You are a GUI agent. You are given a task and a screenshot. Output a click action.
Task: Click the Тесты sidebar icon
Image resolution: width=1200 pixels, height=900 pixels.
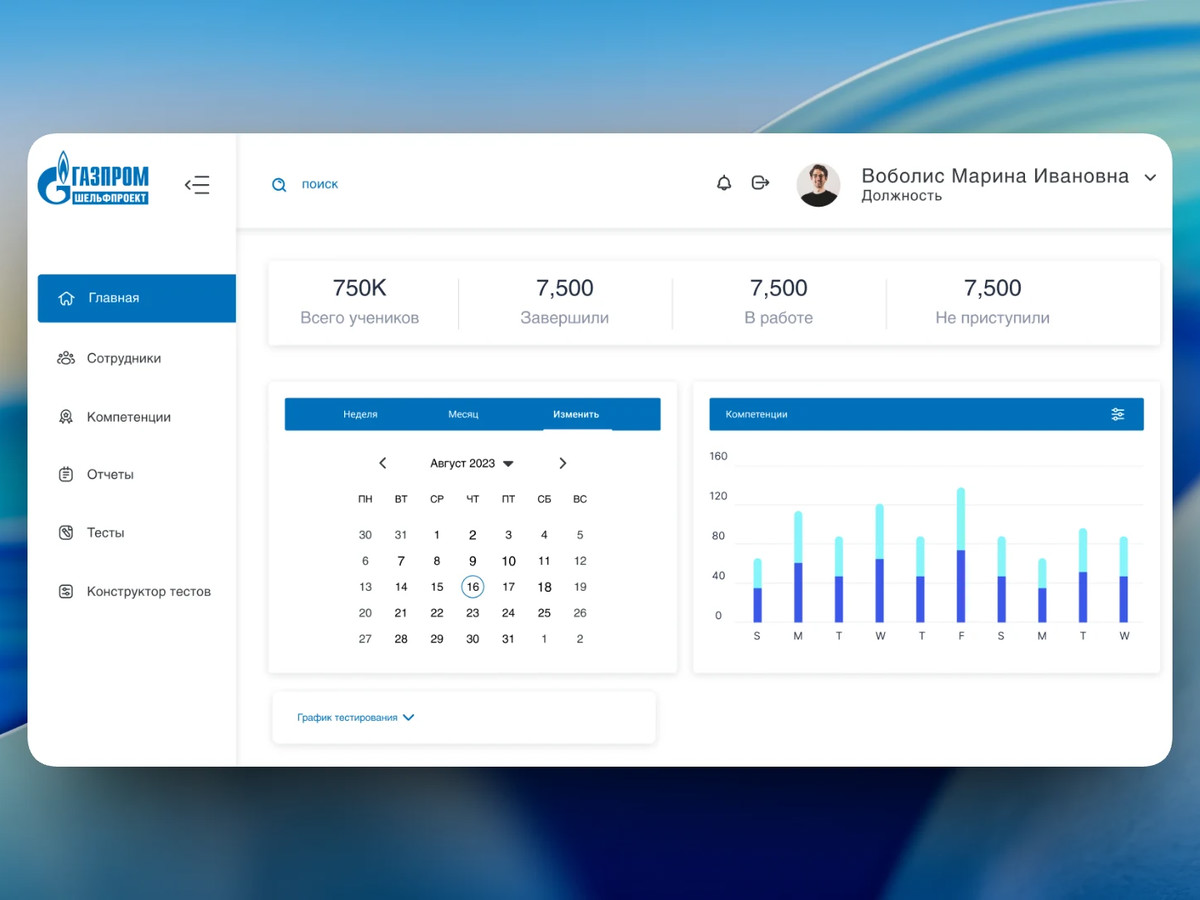pyautogui.click(x=66, y=533)
